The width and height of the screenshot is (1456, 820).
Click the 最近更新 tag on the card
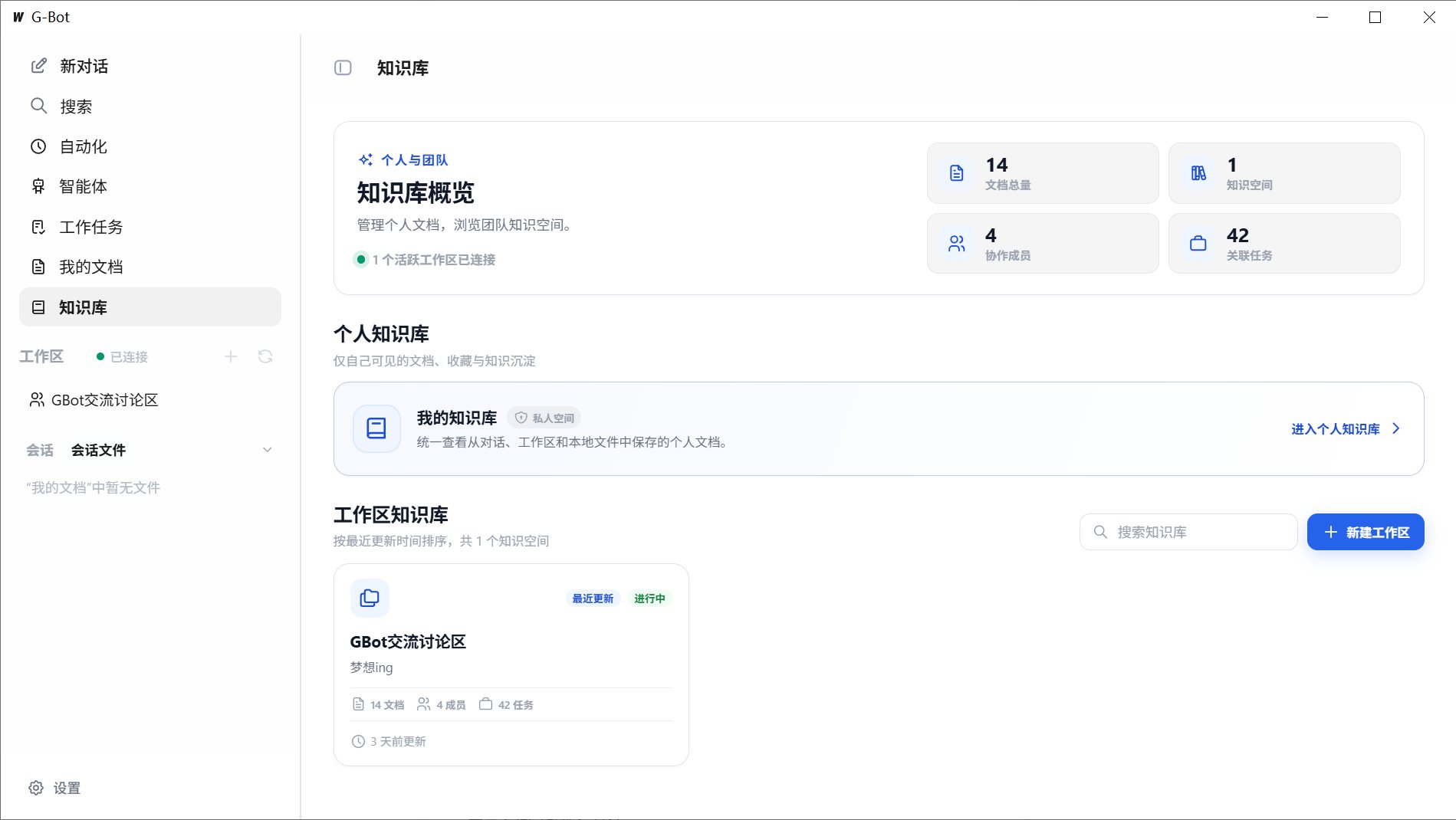(x=593, y=599)
